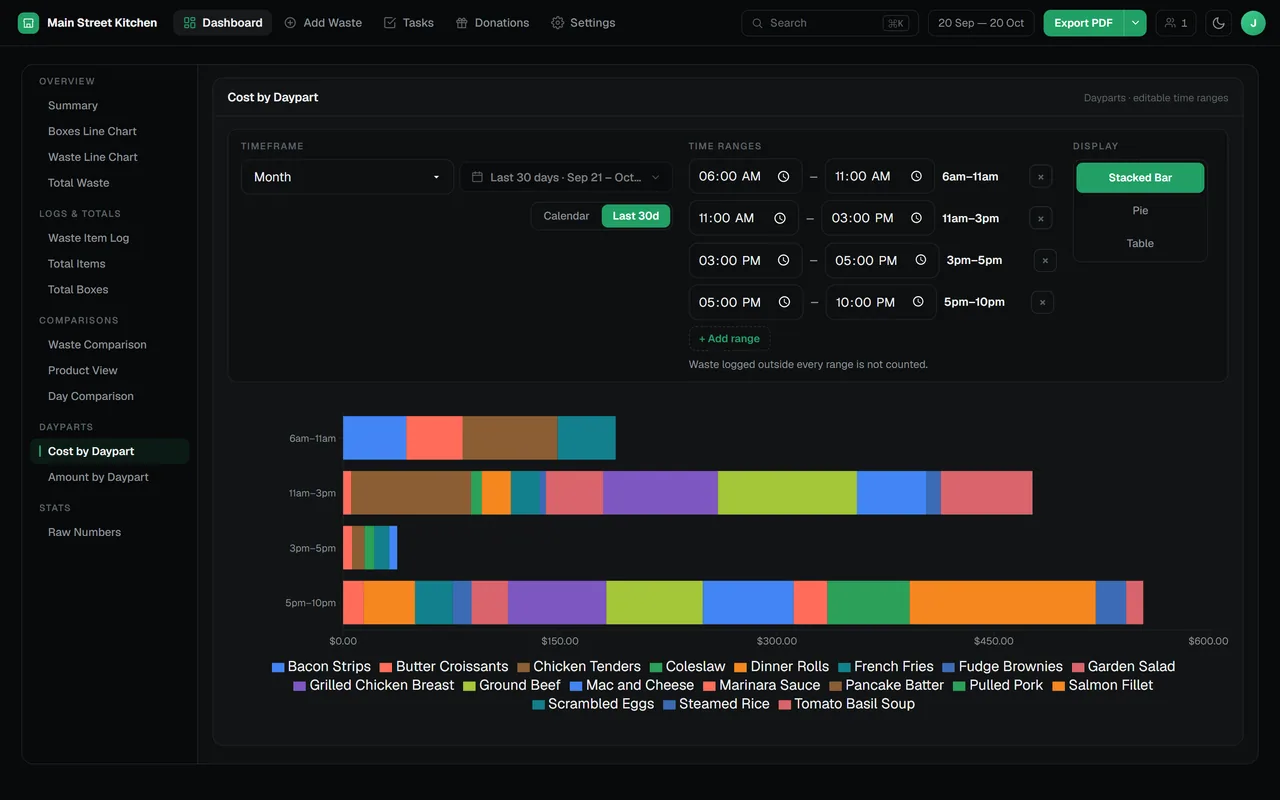Toggle dark mode with the moon icon
1280x800 pixels.
[1219, 23]
